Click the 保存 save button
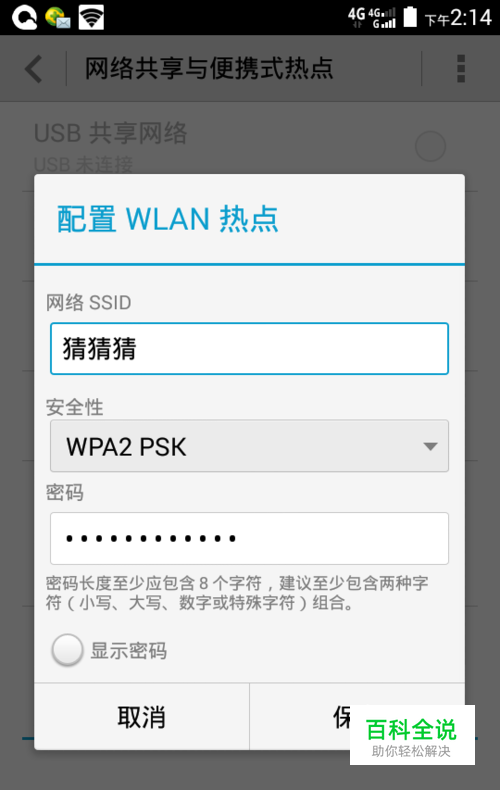Image resolution: width=500 pixels, height=790 pixels. point(357,716)
